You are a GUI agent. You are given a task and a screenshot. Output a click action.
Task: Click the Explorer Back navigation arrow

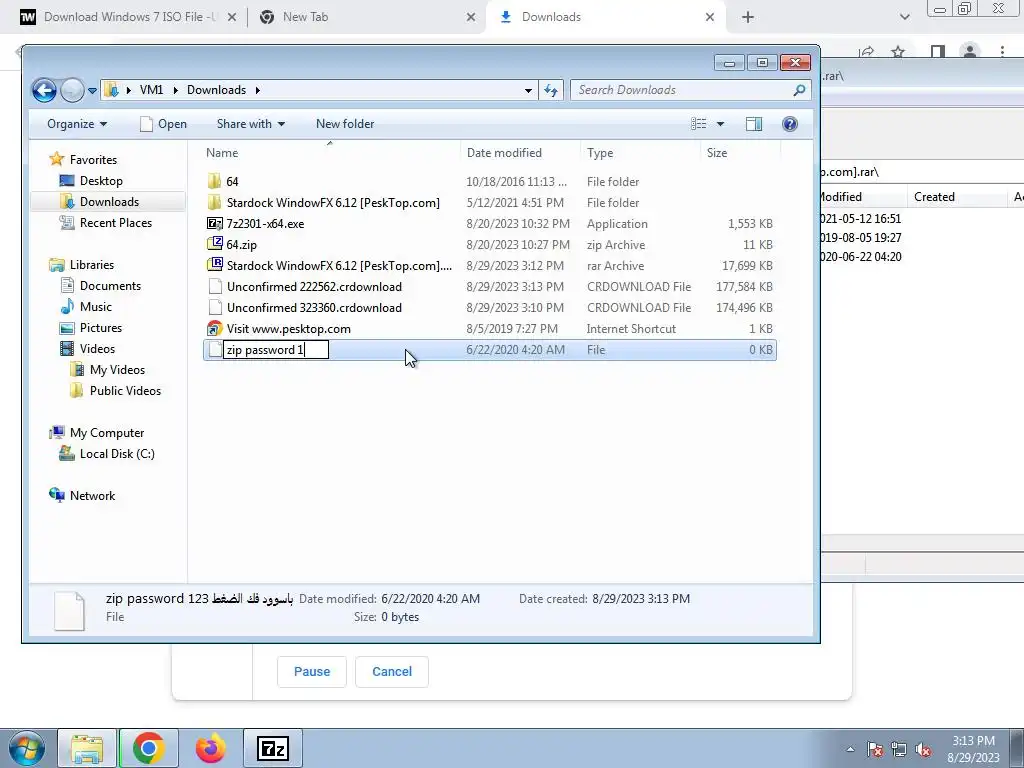[x=44, y=90]
